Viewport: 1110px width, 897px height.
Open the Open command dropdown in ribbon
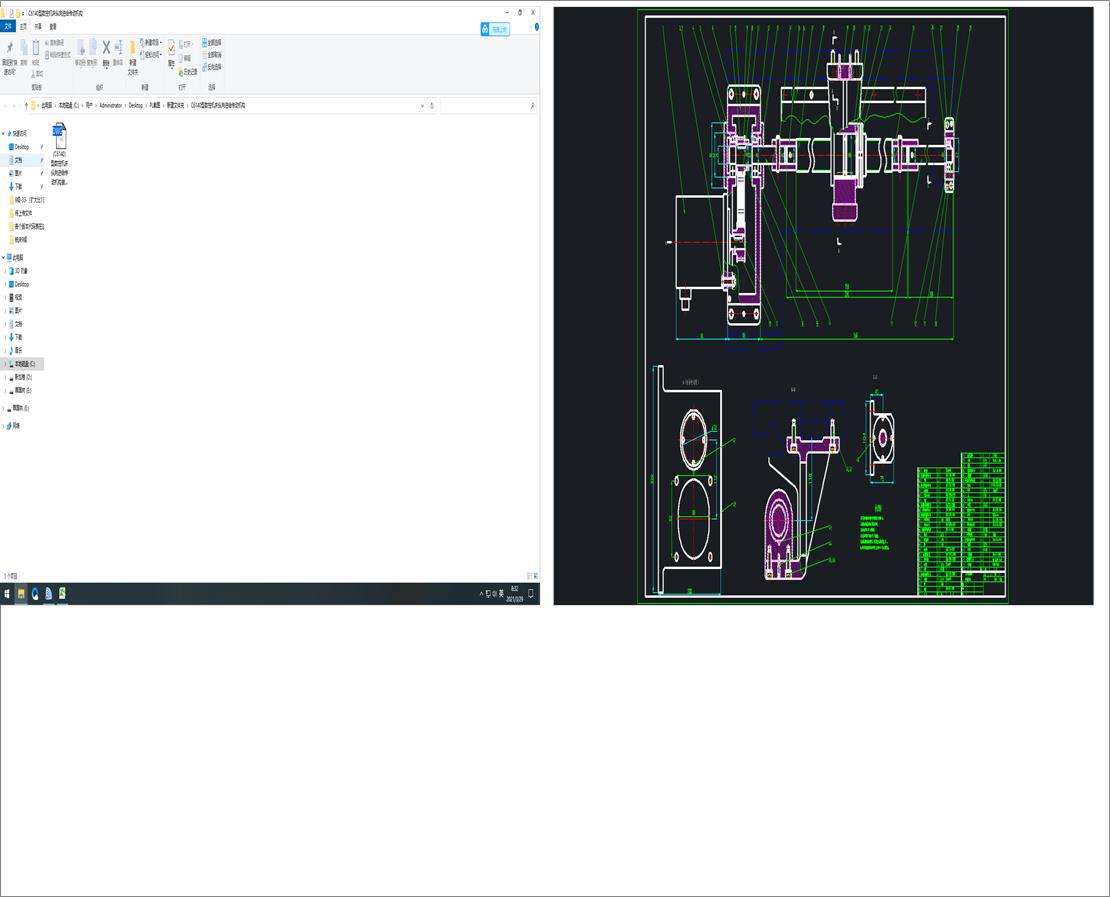[x=186, y=44]
